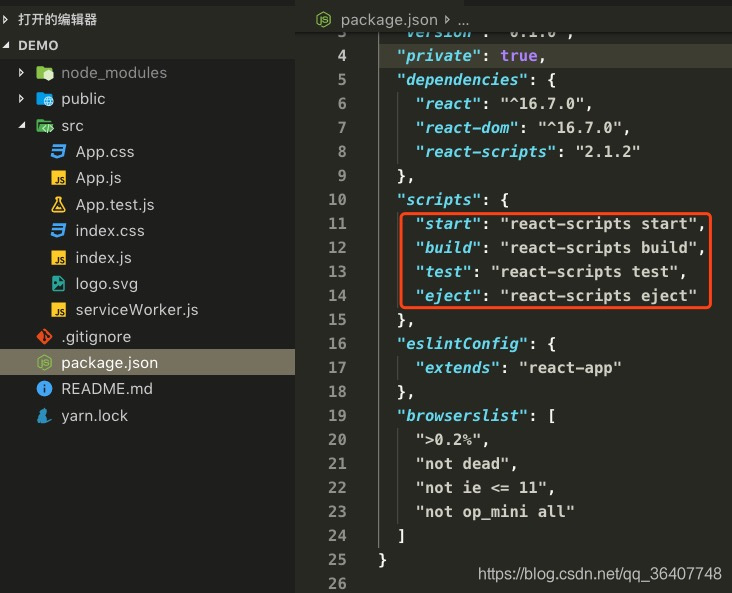
Task: Click the "eslintConfig" key
Action: [462, 344]
